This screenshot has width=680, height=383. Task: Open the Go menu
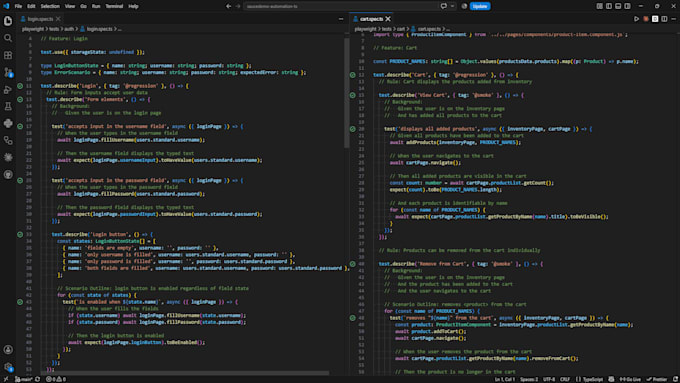(83, 6)
